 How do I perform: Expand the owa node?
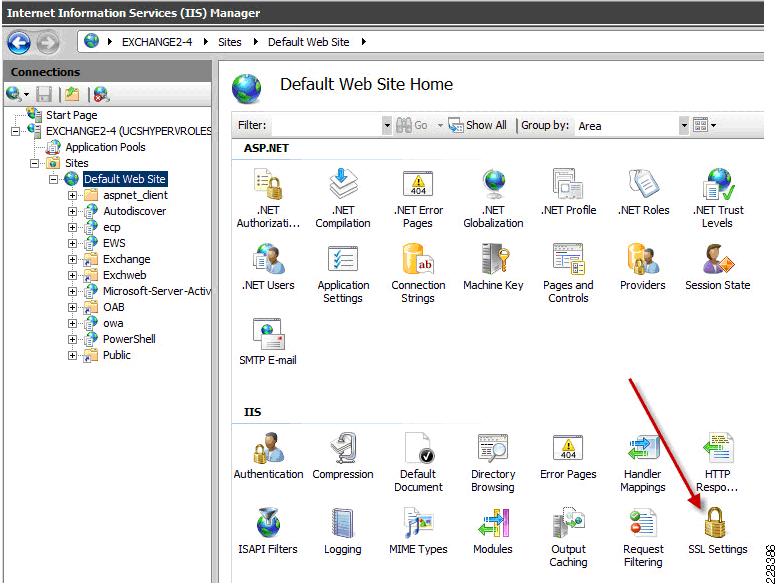pos(72,324)
